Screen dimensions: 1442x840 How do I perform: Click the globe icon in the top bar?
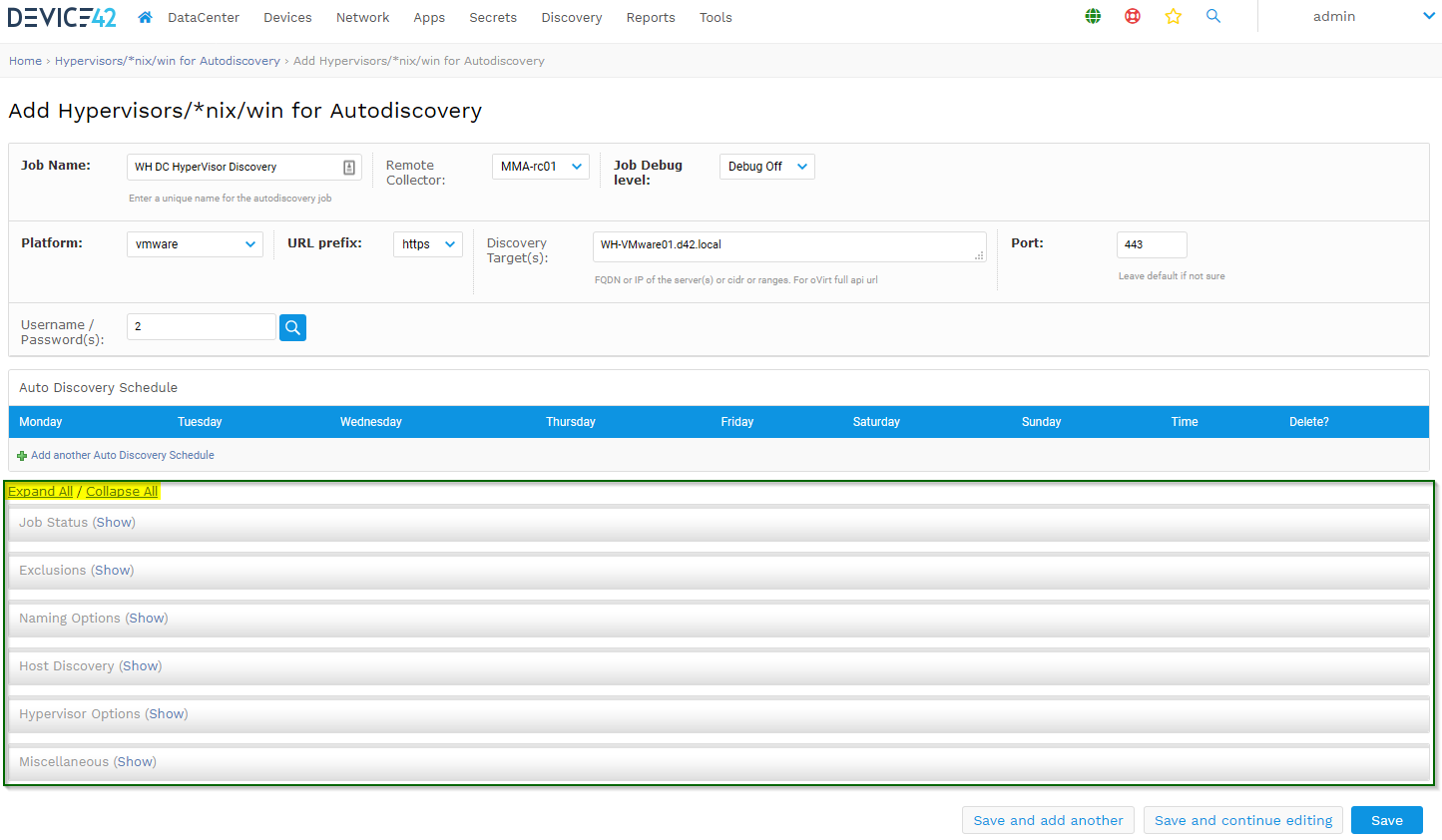1093,16
